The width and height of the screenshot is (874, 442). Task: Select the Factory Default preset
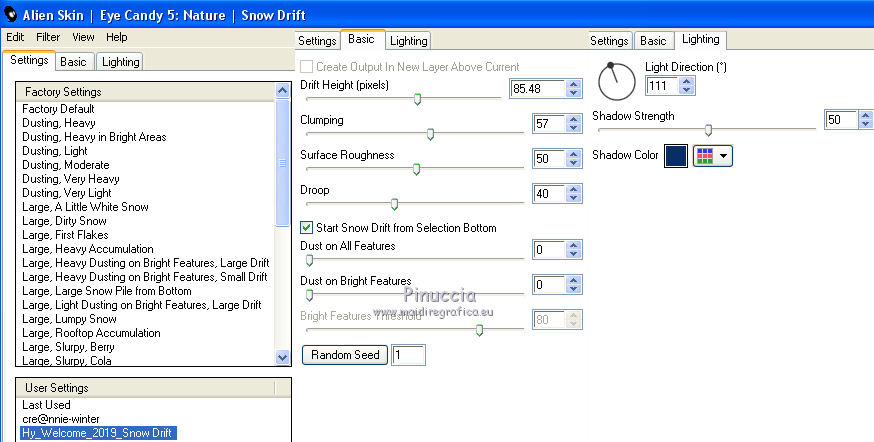pos(58,109)
